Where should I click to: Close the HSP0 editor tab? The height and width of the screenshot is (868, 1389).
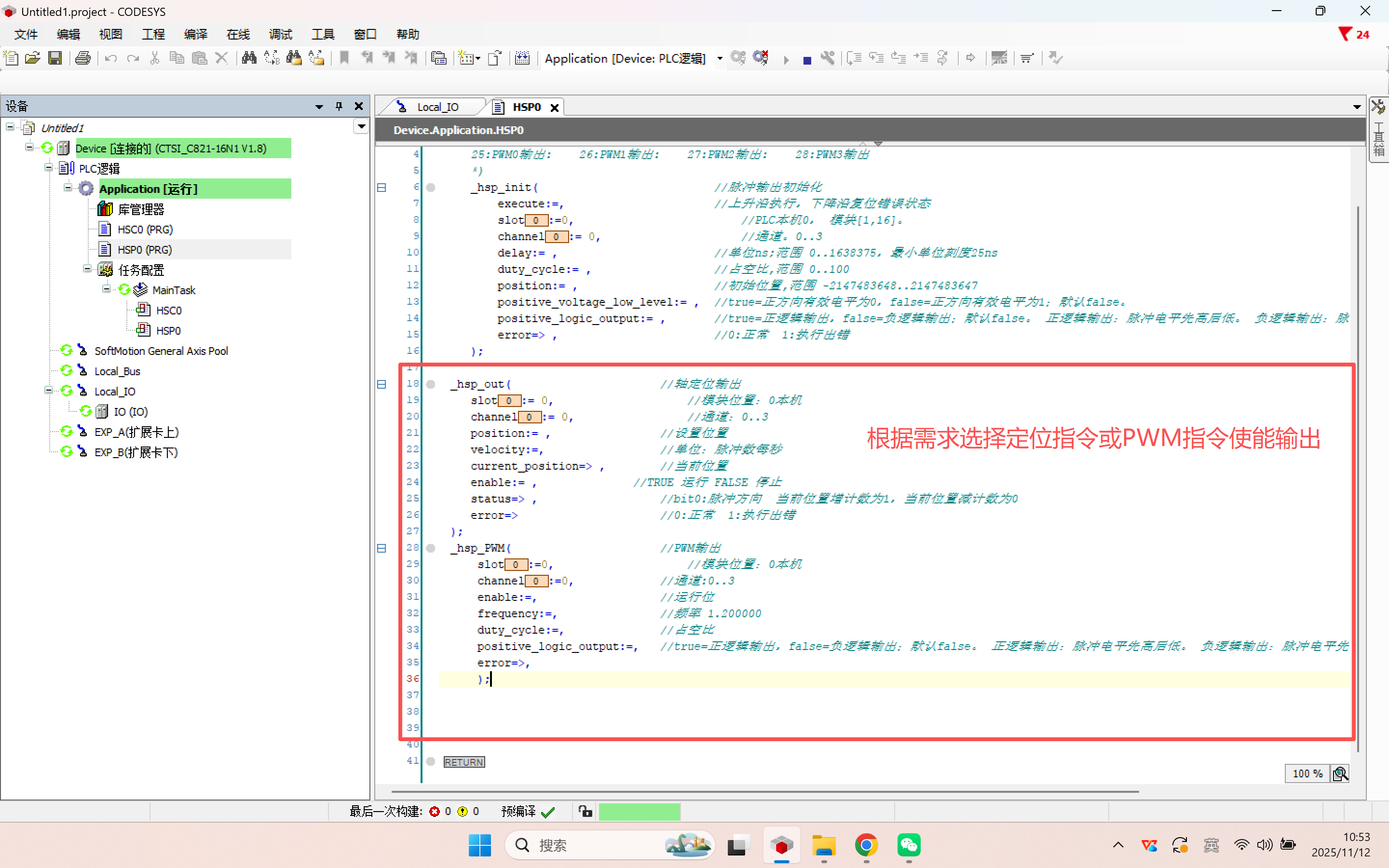point(555,108)
